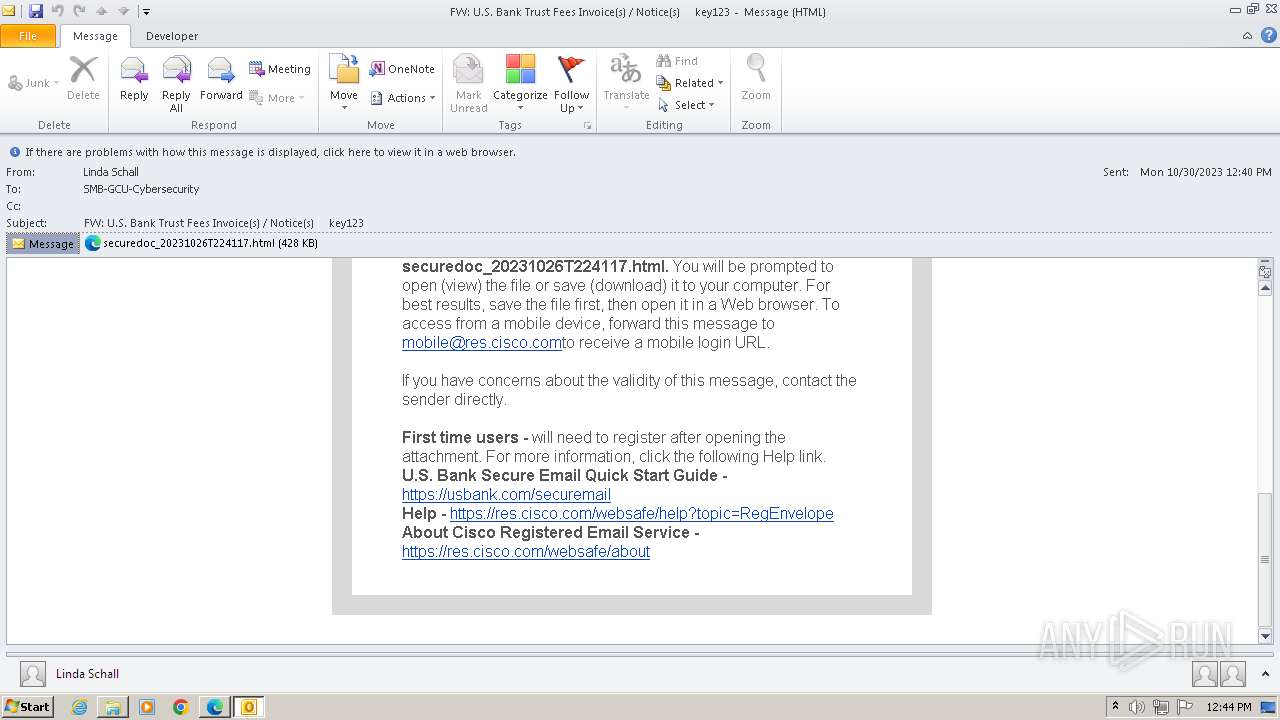
Task: Click the volume icon in system tray
Action: click(x=1137, y=707)
